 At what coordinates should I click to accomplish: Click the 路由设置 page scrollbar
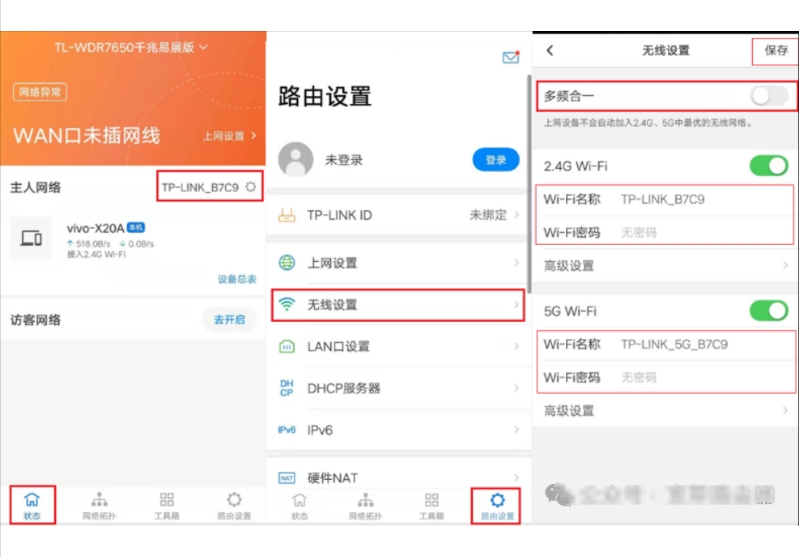(529, 184)
